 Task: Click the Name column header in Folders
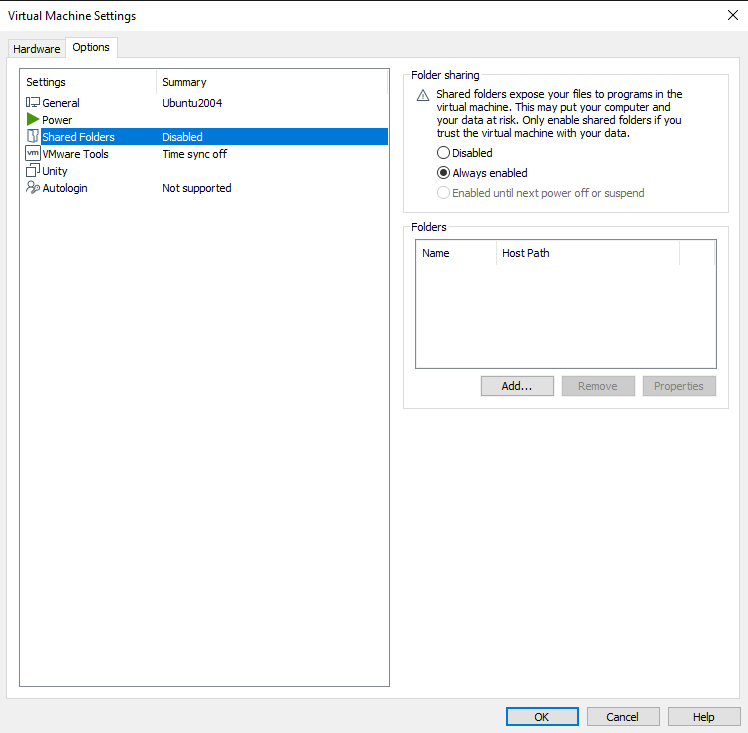457,253
